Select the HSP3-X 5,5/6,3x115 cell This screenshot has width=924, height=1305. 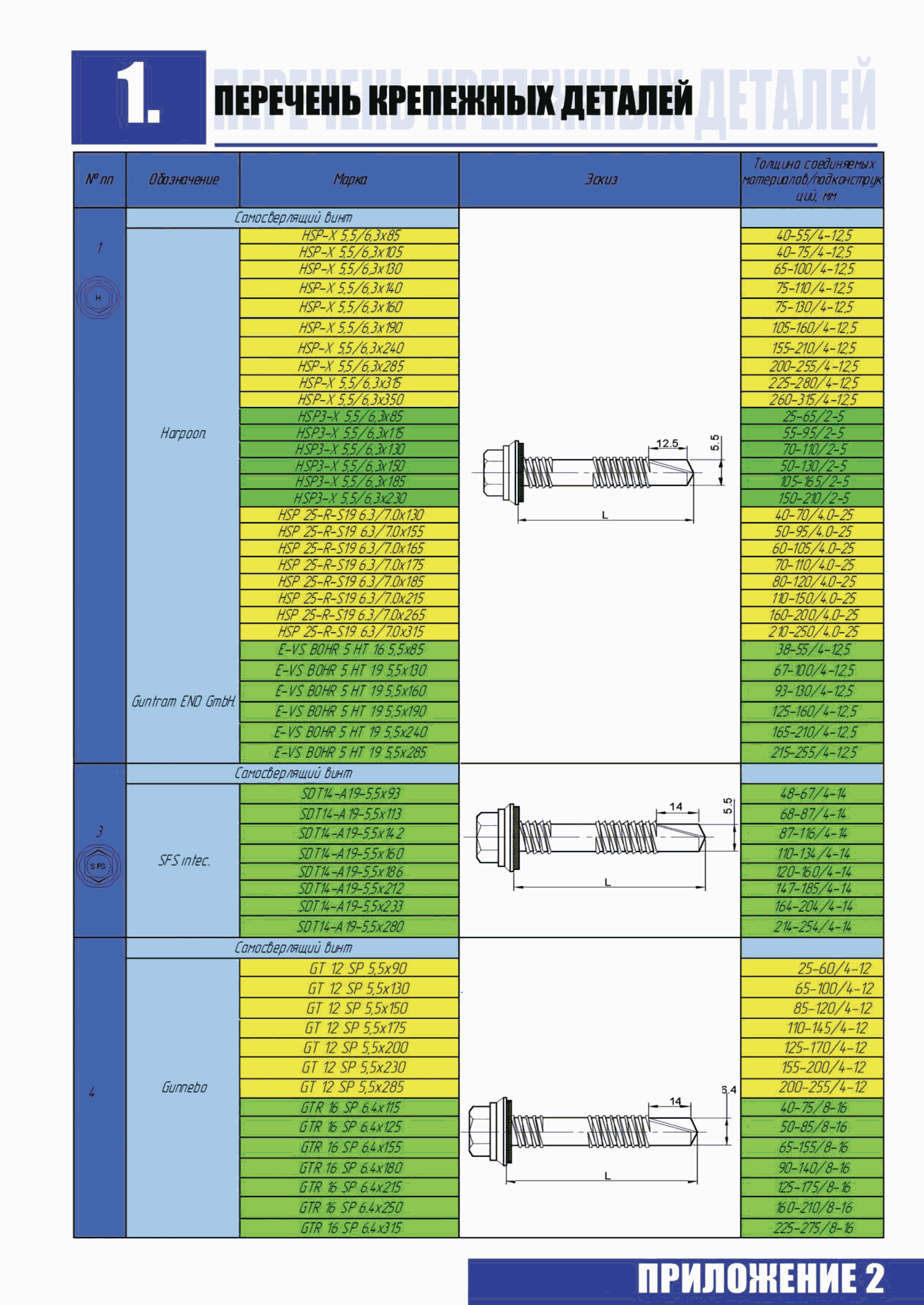point(349,433)
